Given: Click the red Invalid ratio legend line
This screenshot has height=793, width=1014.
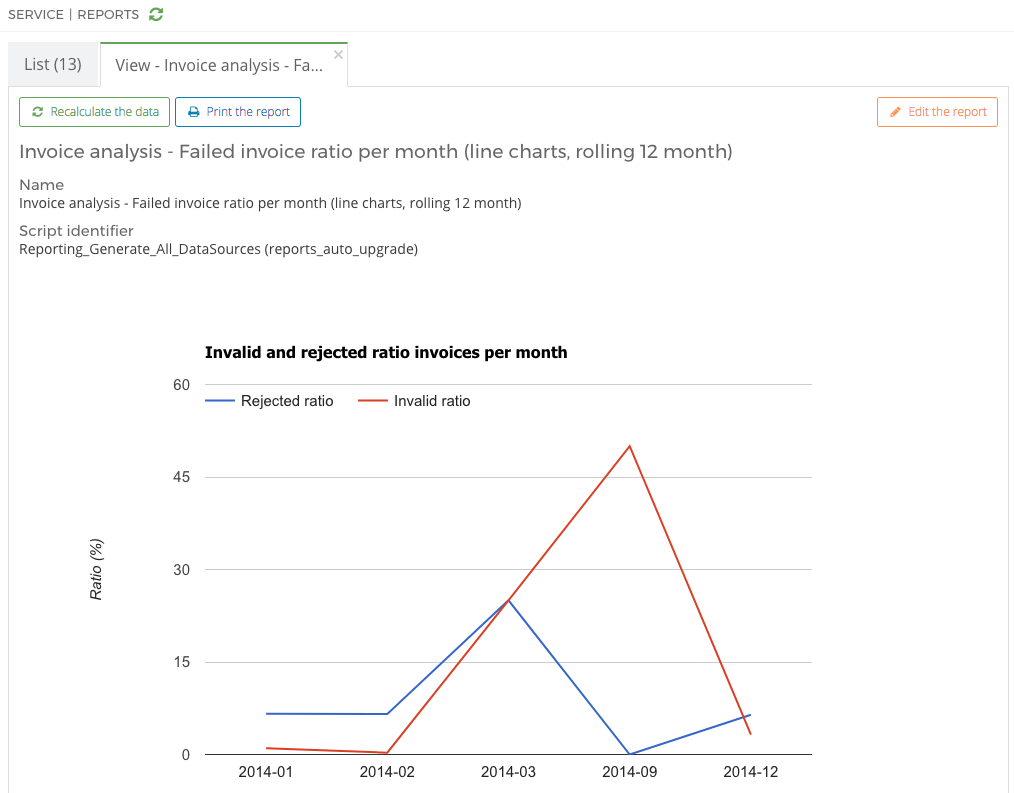Looking at the screenshot, I should pos(371,401).
